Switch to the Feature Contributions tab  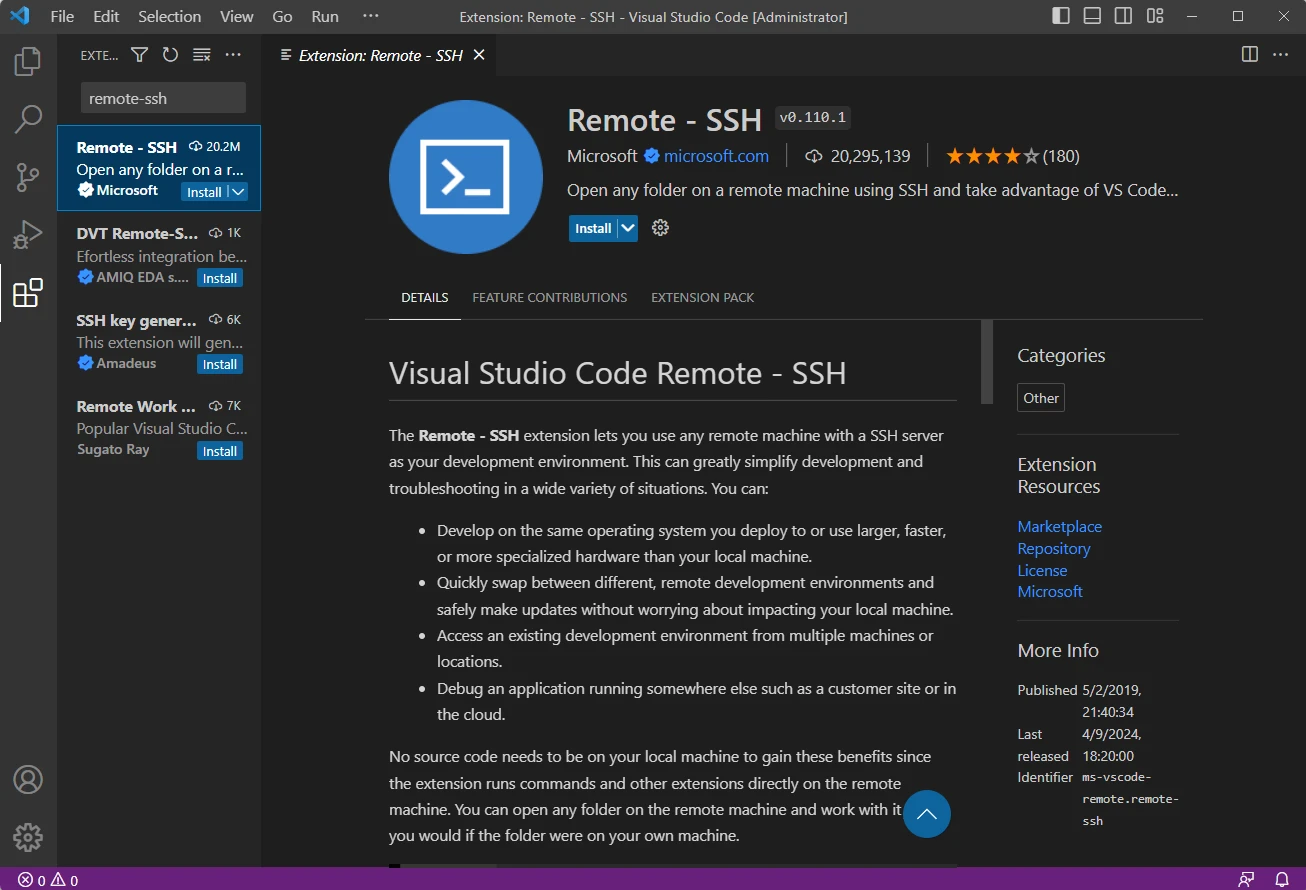549,297
